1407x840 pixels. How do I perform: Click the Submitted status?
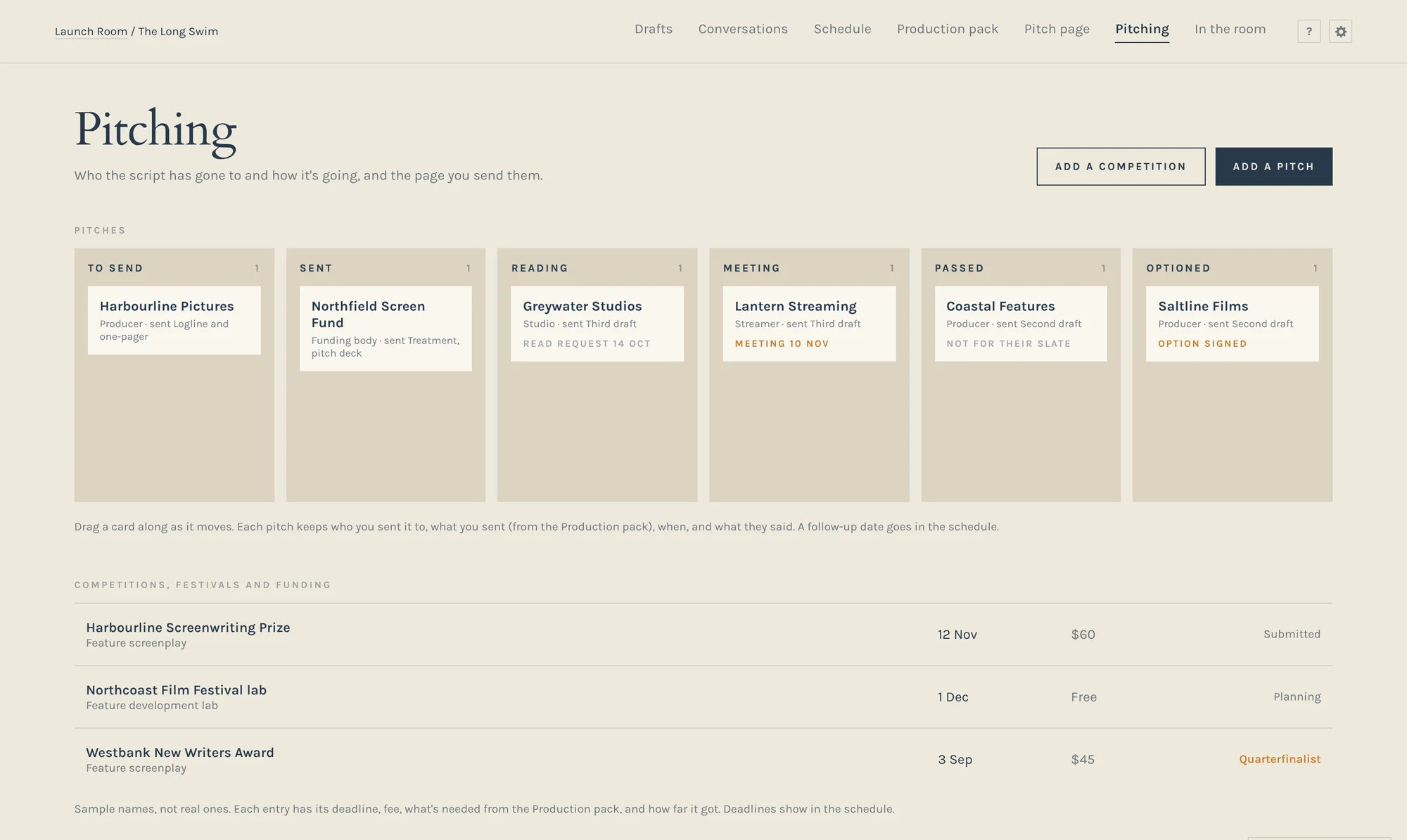point(1292,635)
